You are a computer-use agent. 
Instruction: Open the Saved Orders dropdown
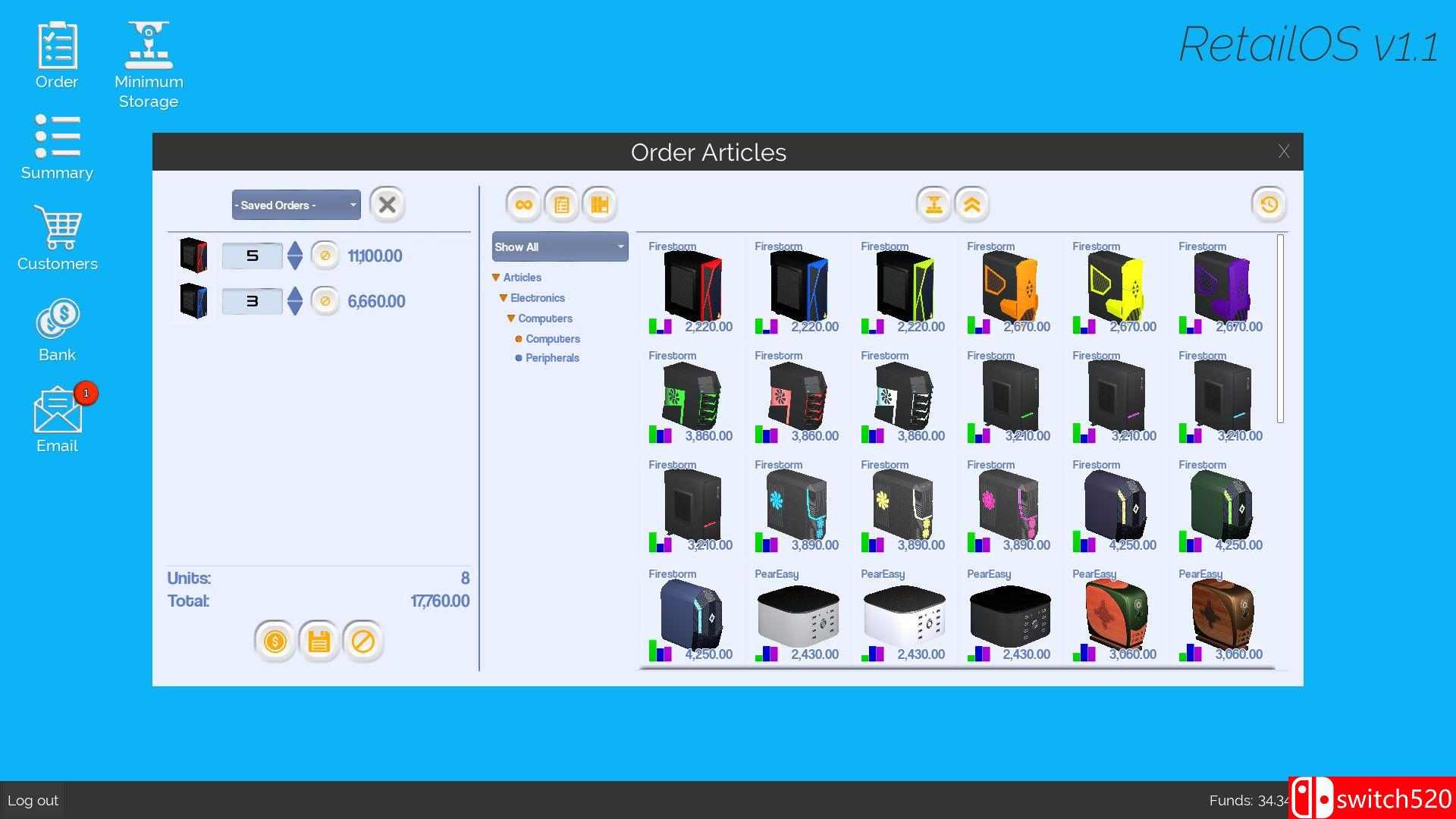click(x=296, y=205)
